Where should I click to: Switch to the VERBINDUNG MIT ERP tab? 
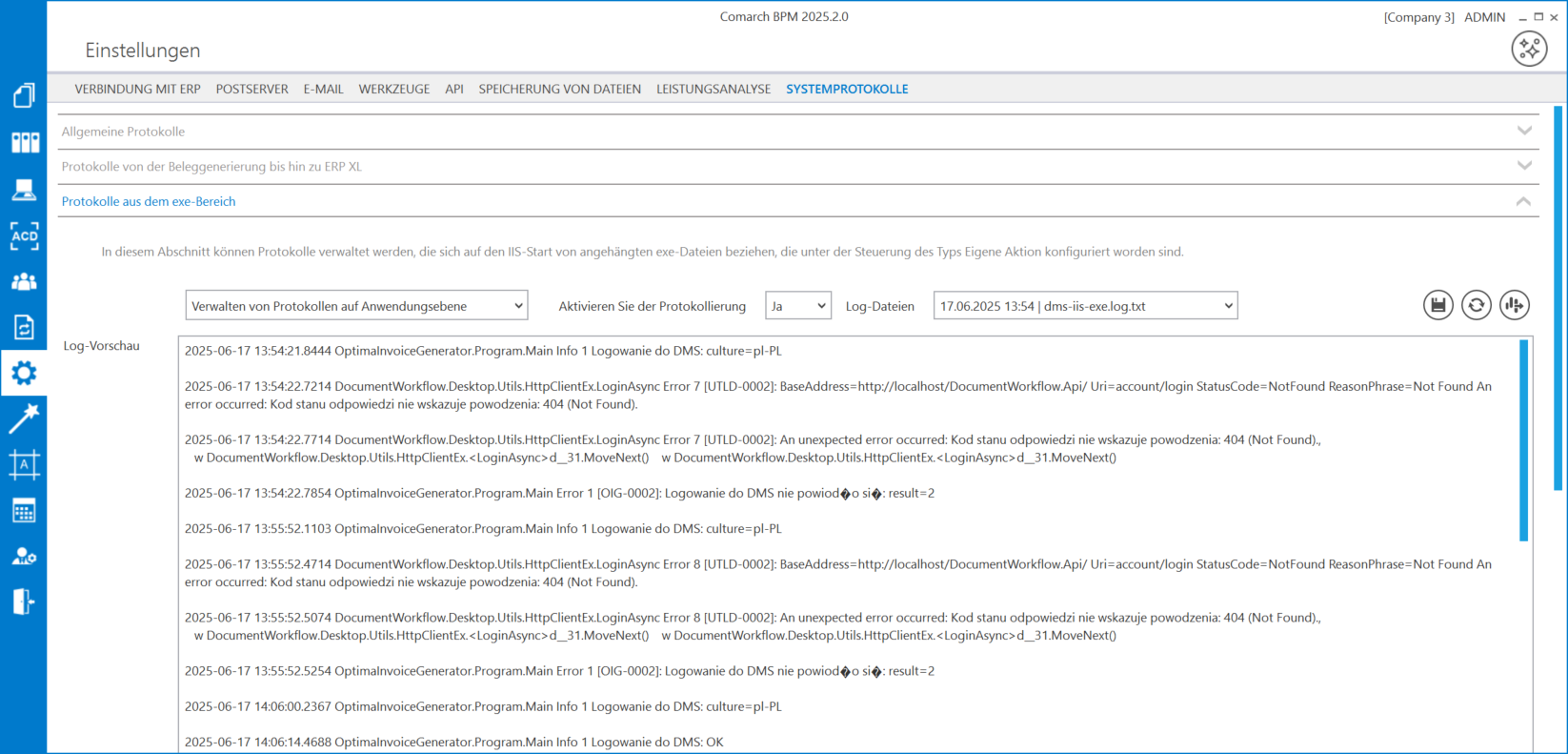[x=137, y=89]
